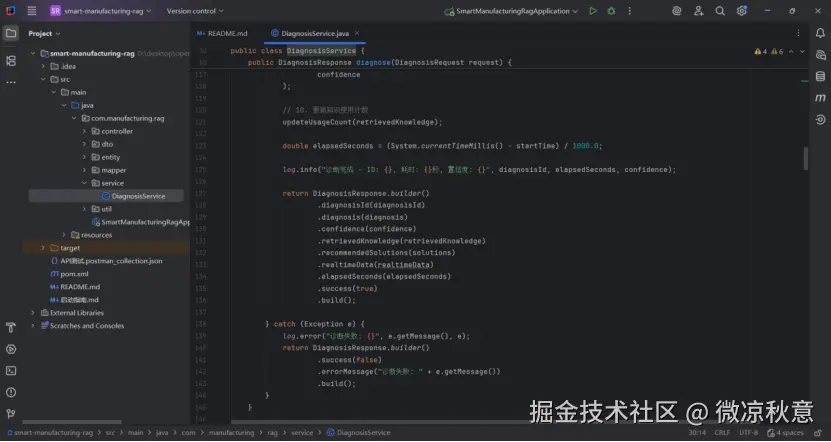Image resolution: width=831 pixels, height=442 pixels.
Task: Open the Services run tool window
Action: pos(11,349)
